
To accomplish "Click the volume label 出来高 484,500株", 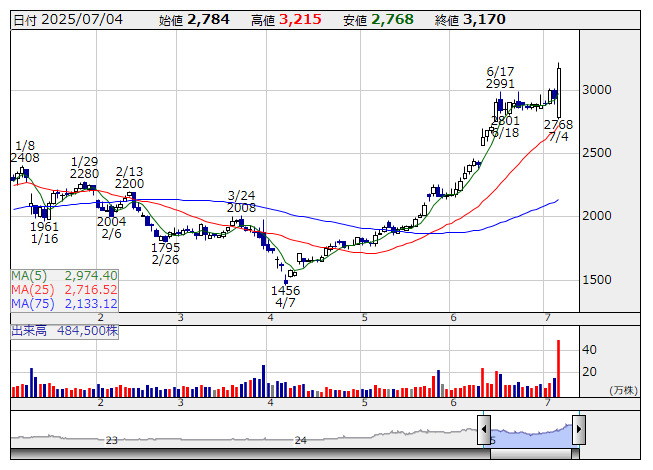I will [65, 331].
